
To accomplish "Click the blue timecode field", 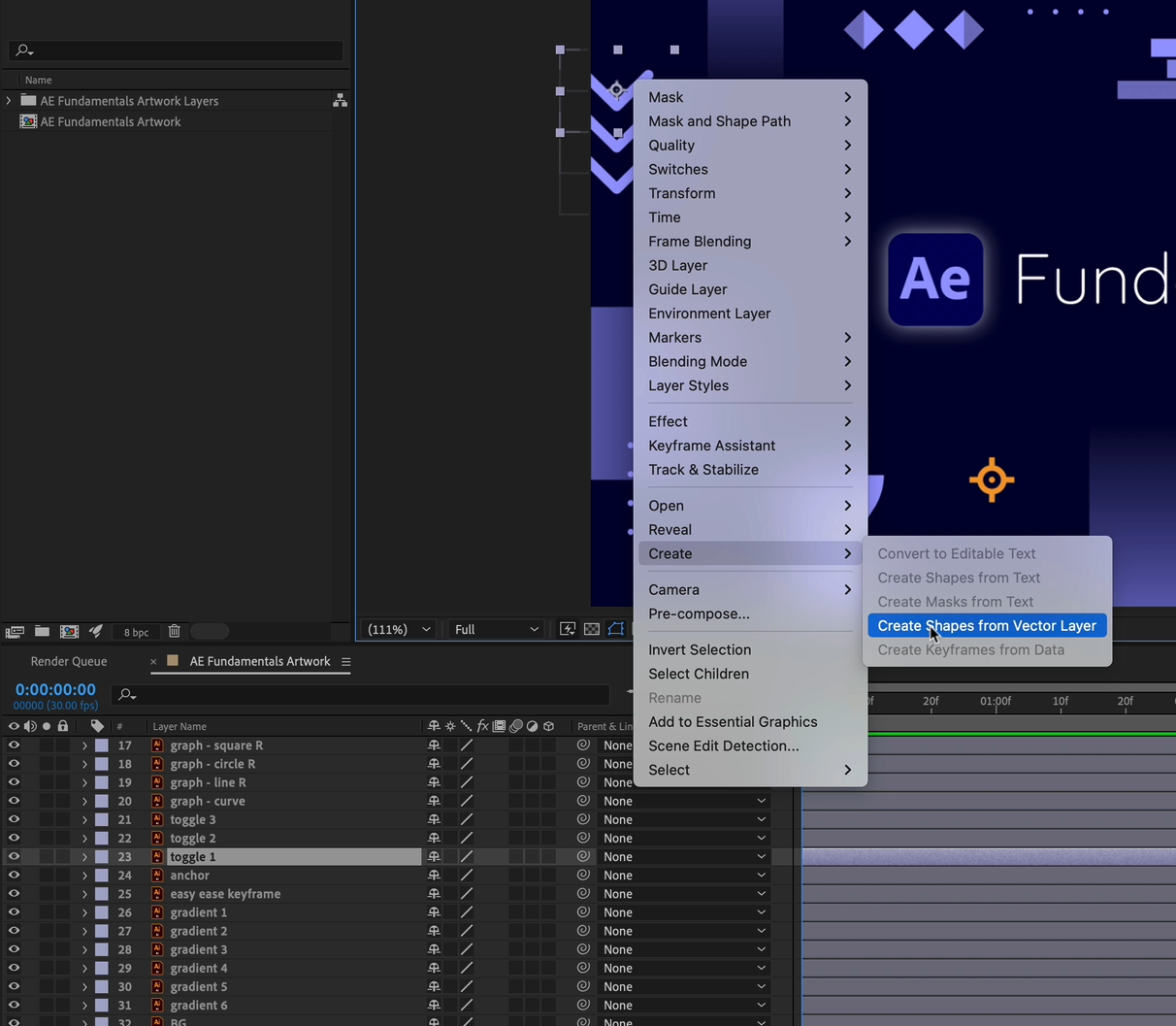I will click(55, 690).
